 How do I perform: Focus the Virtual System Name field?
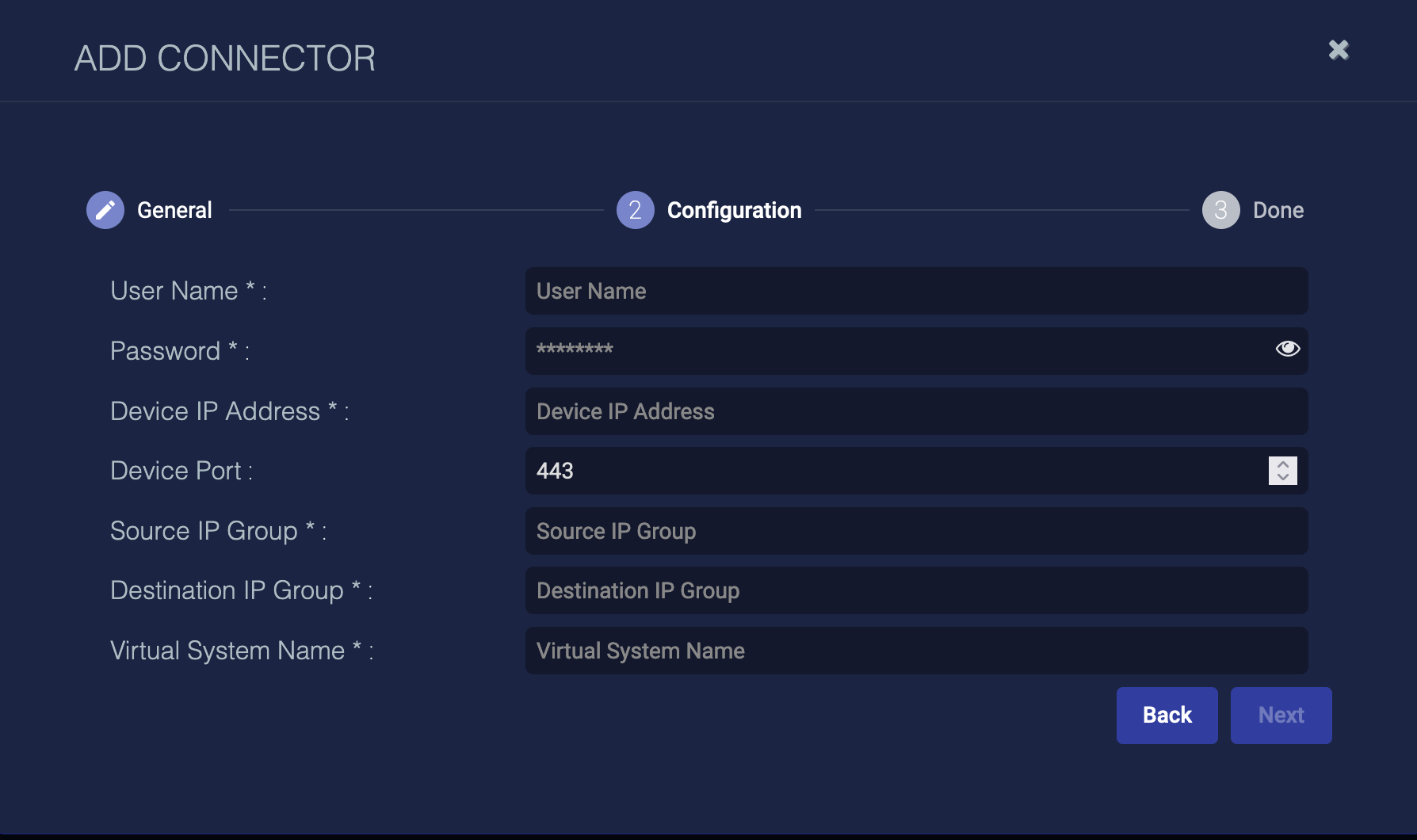[915, 651]
